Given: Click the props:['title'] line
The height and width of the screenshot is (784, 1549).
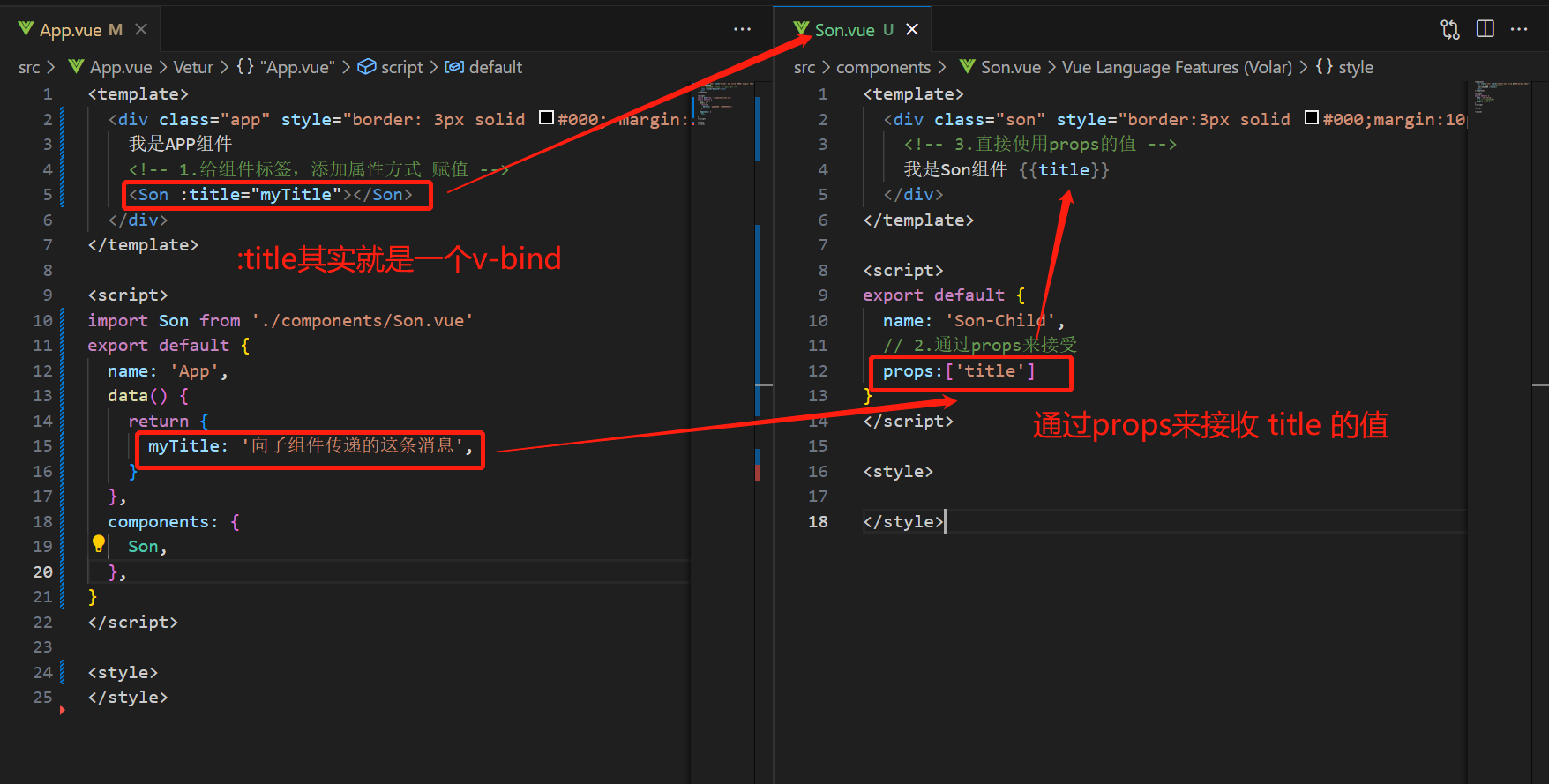Looking at the screenshot, I should pos(959,370).
